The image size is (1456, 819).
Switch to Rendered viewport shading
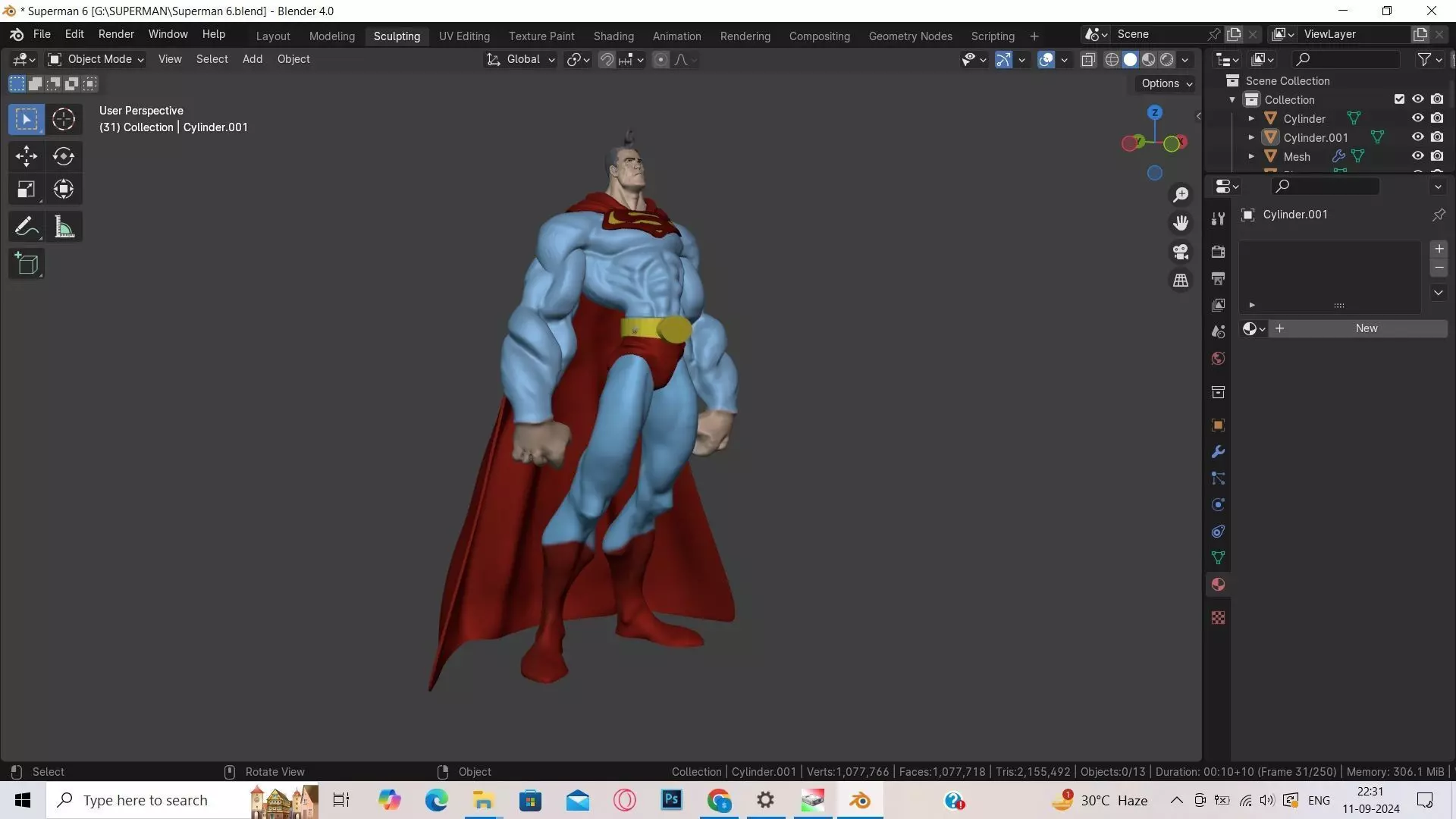pos(1167,60)
